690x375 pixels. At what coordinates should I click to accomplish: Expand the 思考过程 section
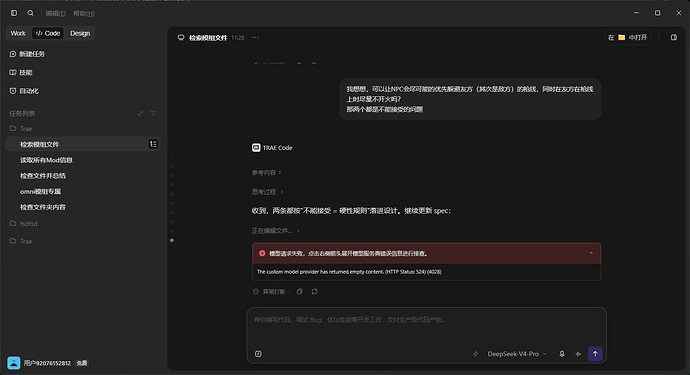click(267, 192)
